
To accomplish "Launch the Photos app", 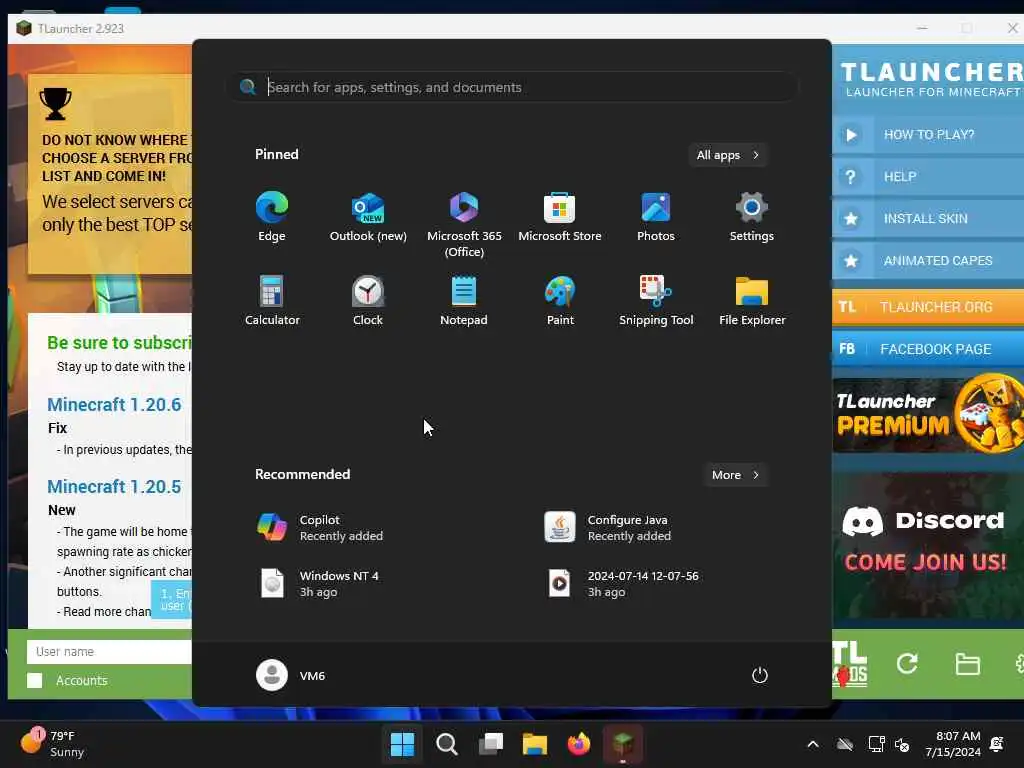I will [x=656, y=217].
